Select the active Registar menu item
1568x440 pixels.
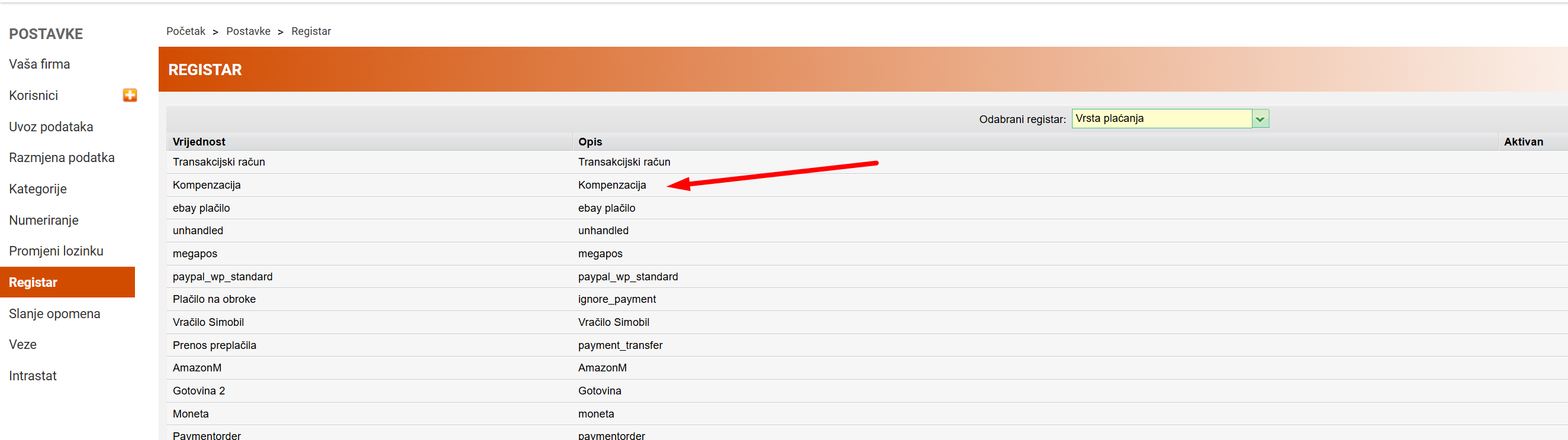pyautogui.click(x=67, y=282)
